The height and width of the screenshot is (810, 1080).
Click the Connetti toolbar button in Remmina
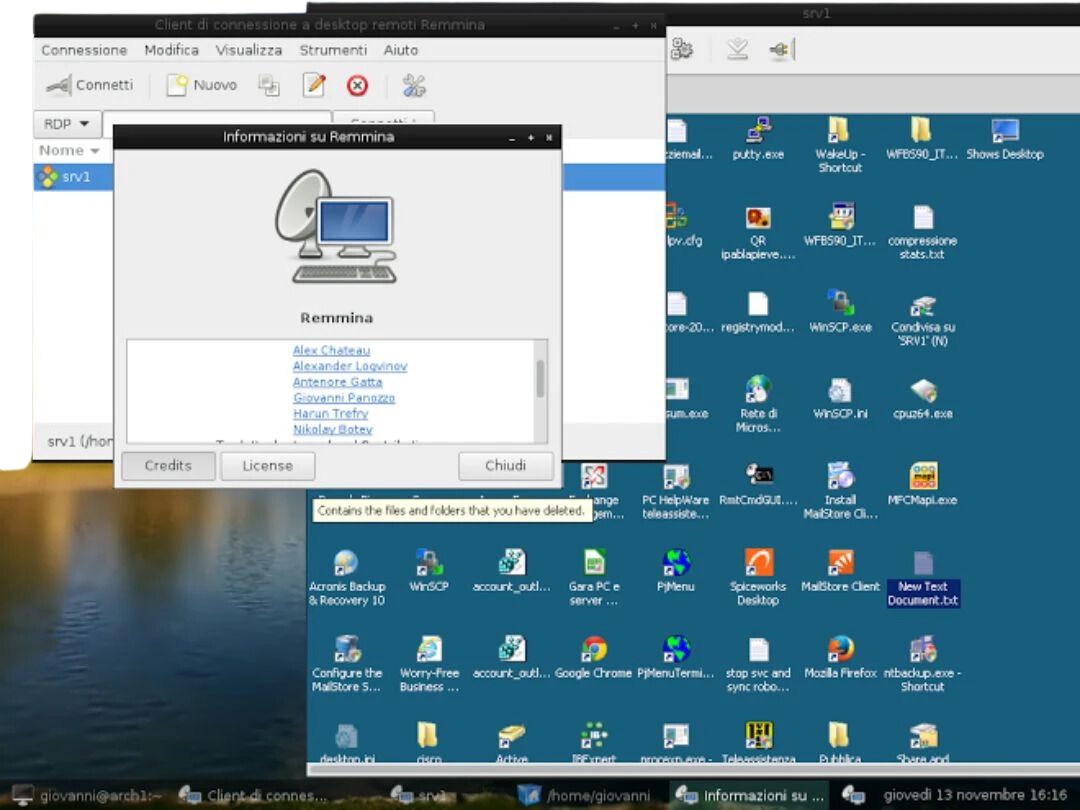(x=90, y=85)
